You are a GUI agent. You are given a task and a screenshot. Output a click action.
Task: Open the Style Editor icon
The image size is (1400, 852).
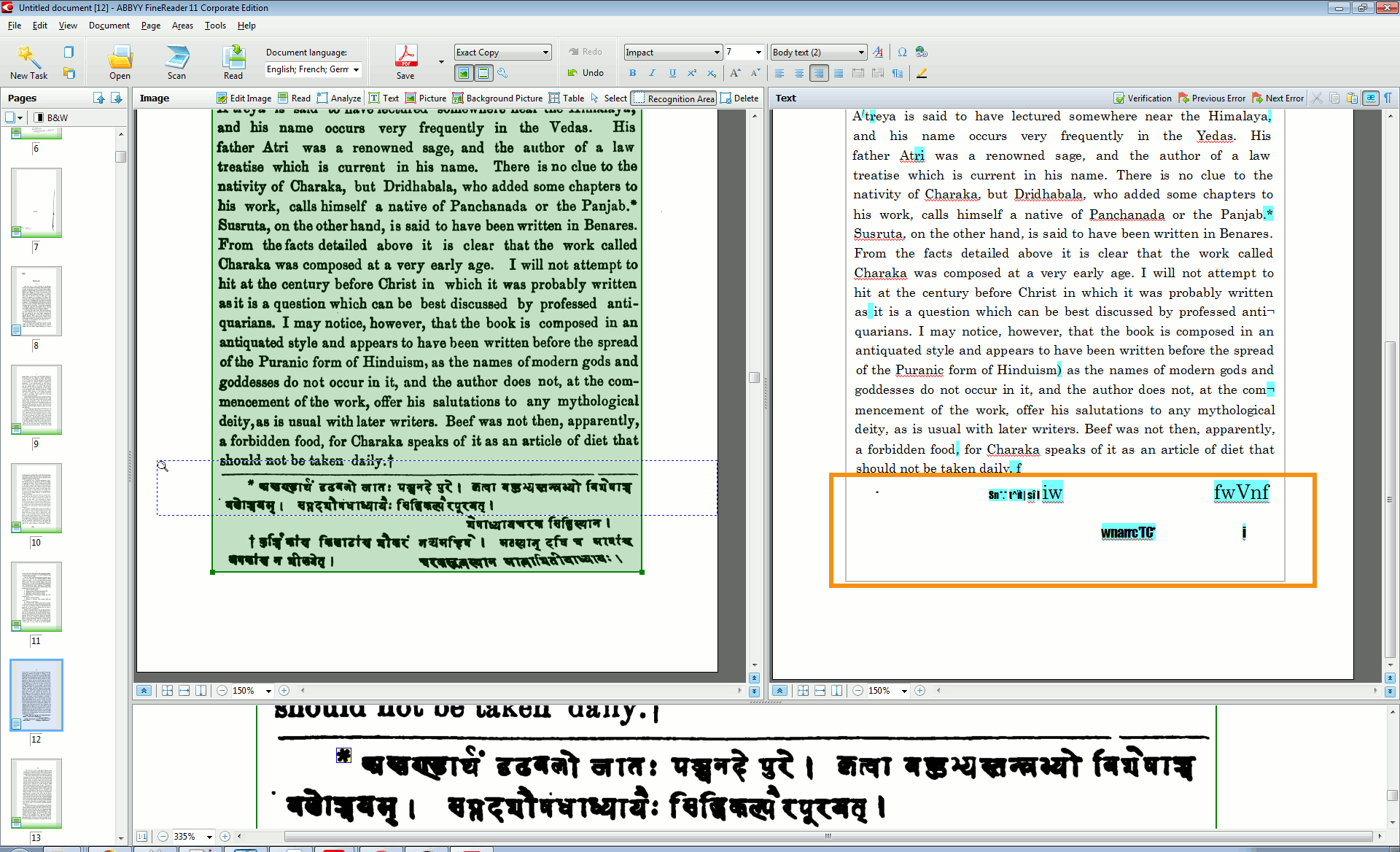[x=878, y=52]
